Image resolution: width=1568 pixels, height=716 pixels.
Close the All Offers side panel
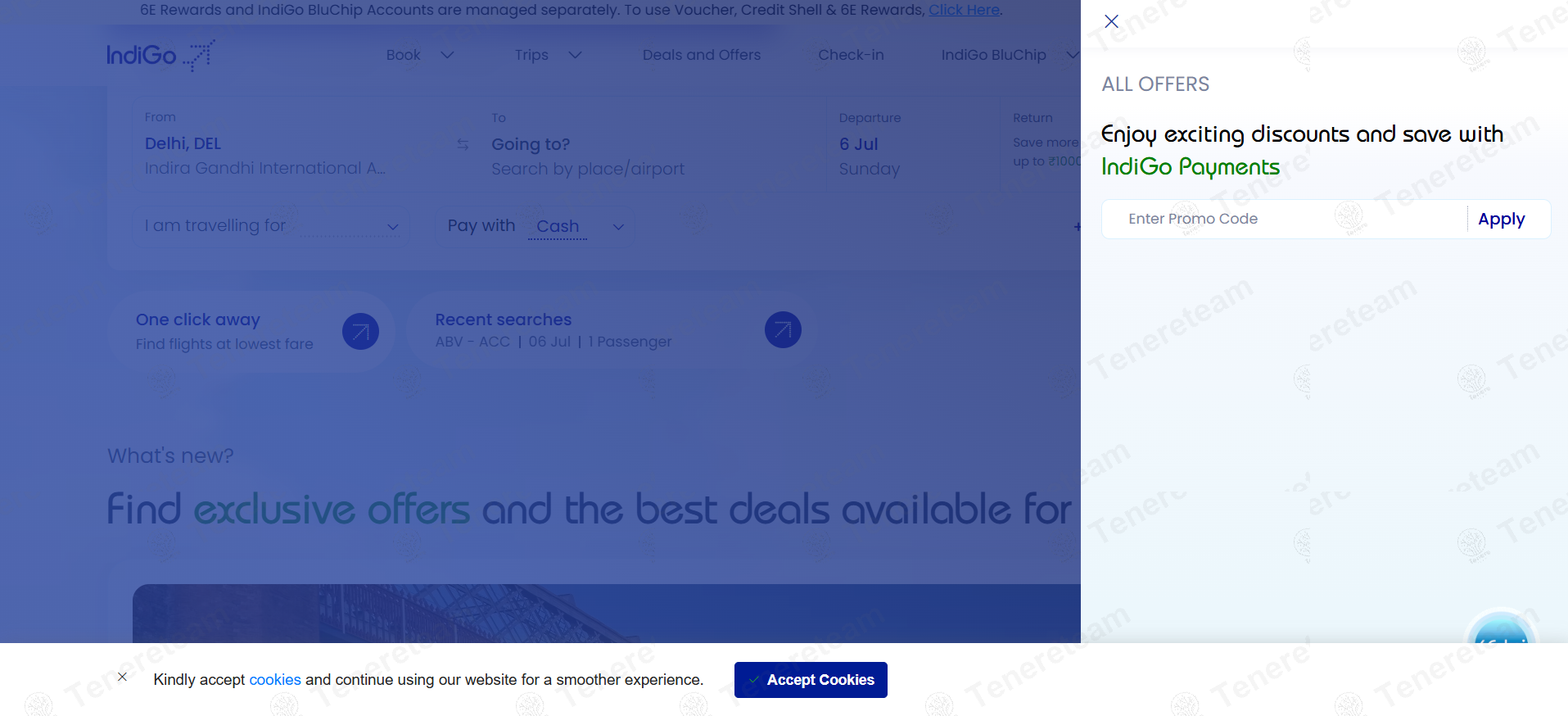coord(1111,21)
